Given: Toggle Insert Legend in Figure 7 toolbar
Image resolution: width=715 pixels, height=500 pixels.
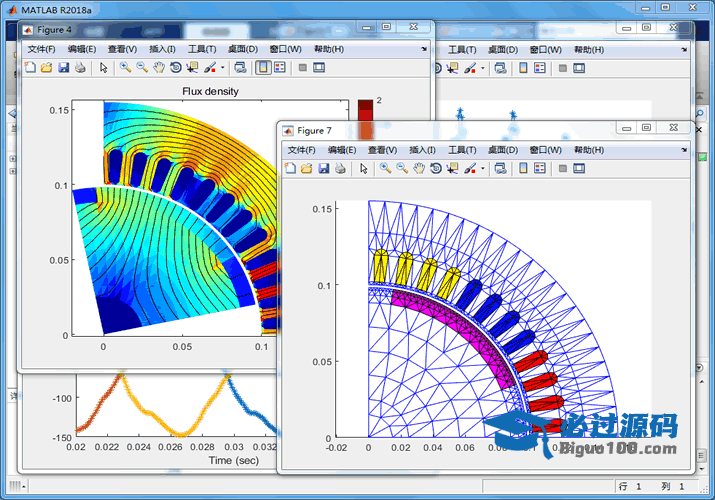Looking at the screenshot, I should (540, 168).
